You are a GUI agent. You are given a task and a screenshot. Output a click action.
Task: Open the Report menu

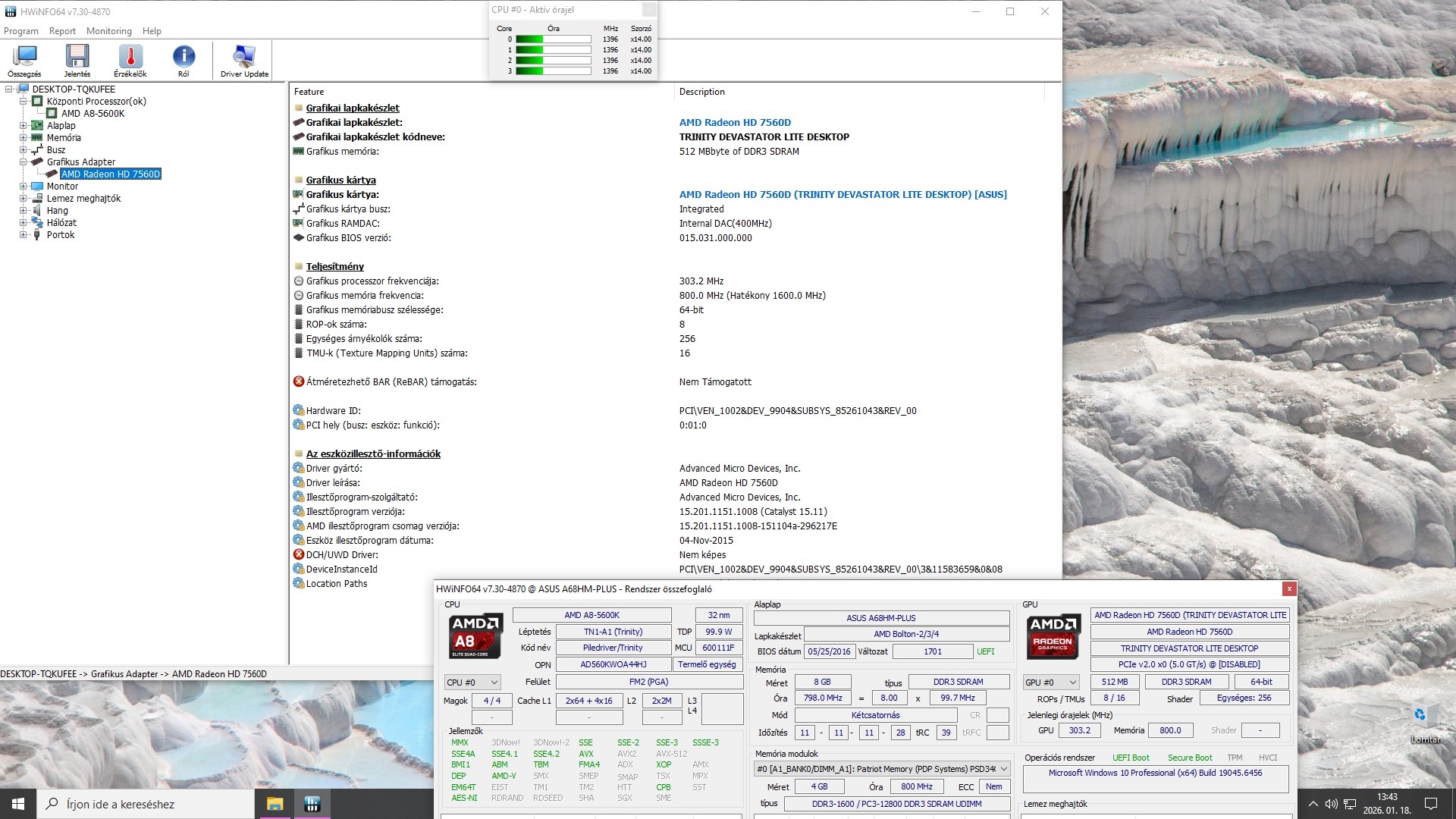(x=62, y=31)
